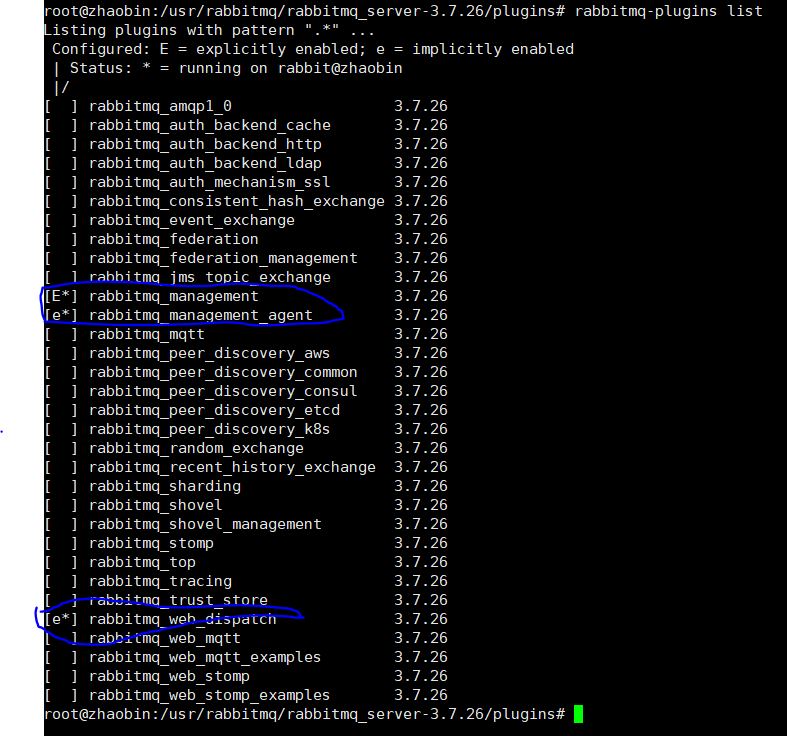
Task: Click version 3.7.26 beside rabbitmq_management
Action: click(421, 296)
